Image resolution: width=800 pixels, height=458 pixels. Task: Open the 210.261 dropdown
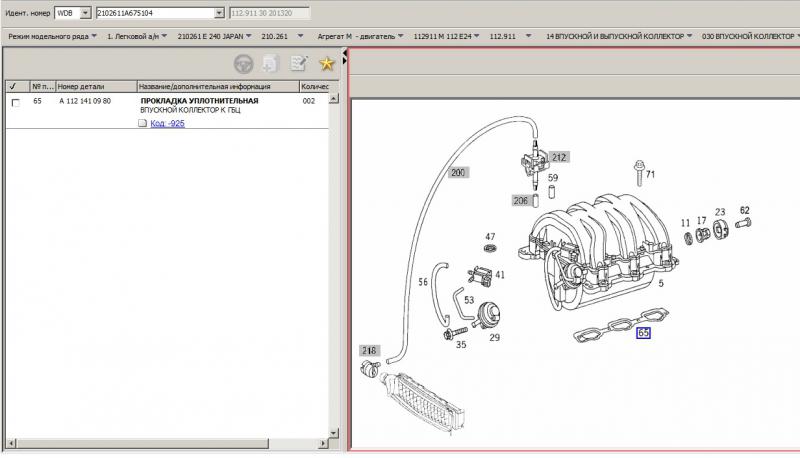click(282, 36)
